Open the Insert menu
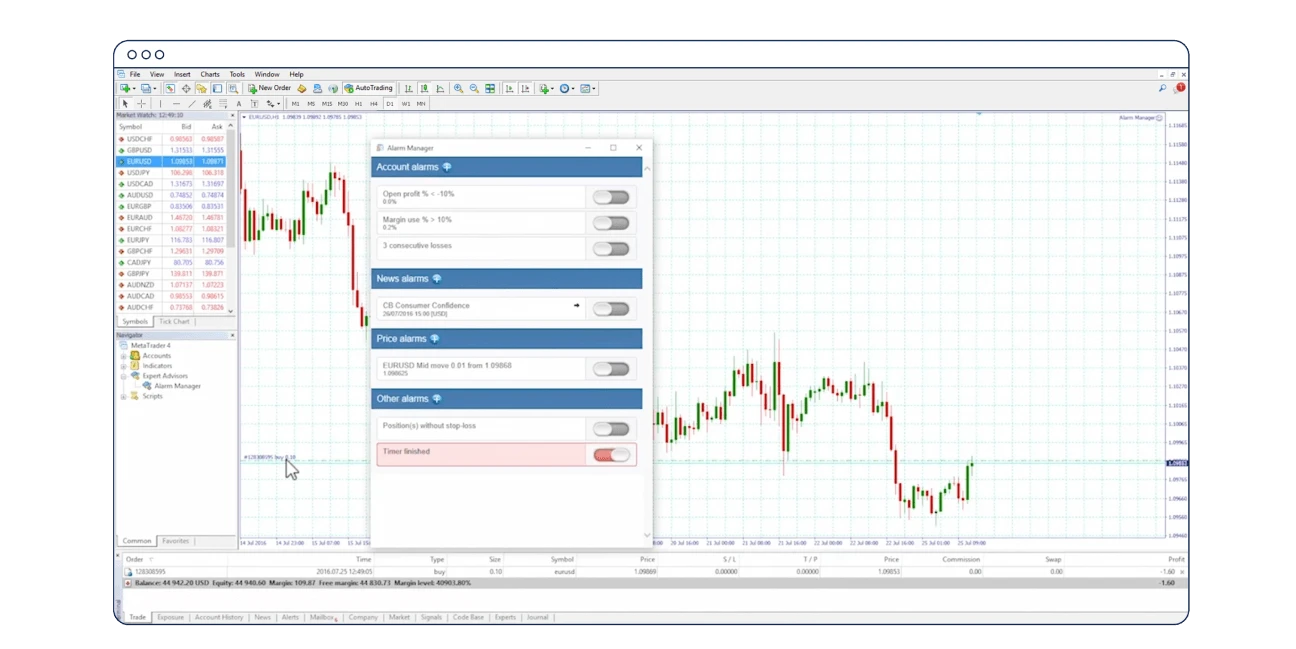The image size is (1296, 649). [x=182, y=74]
